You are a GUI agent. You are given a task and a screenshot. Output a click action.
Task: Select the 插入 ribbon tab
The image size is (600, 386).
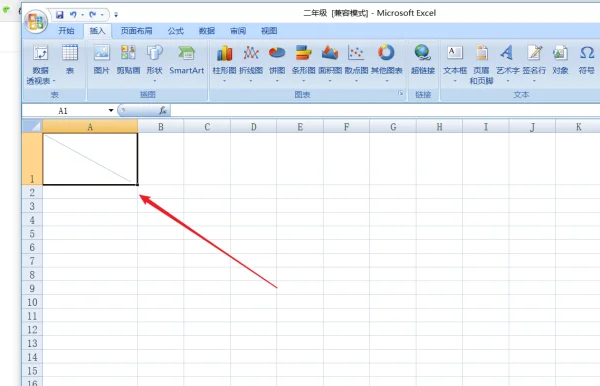point(98,31)
